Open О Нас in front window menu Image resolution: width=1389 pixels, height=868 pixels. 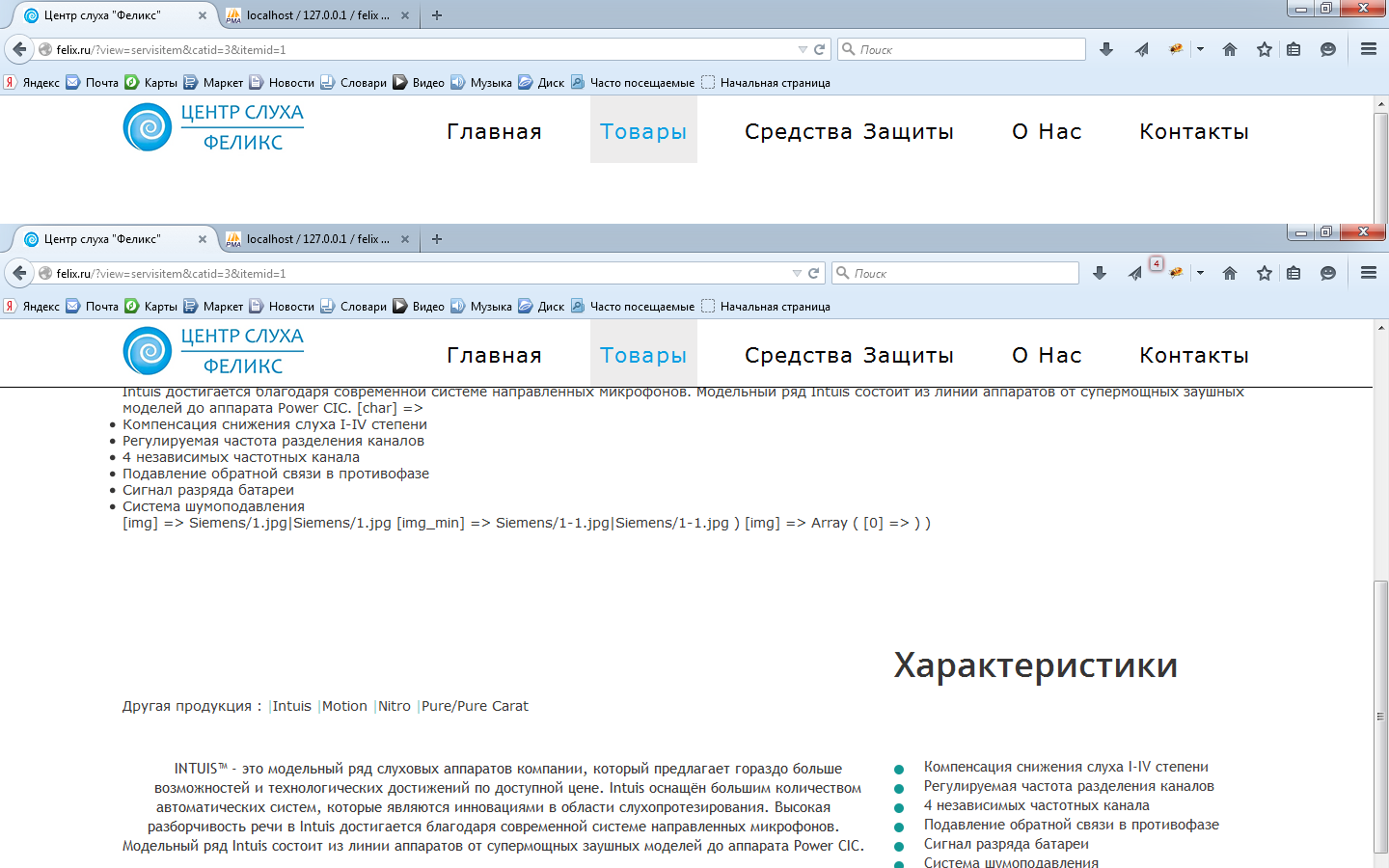[x=1047, y=356]
